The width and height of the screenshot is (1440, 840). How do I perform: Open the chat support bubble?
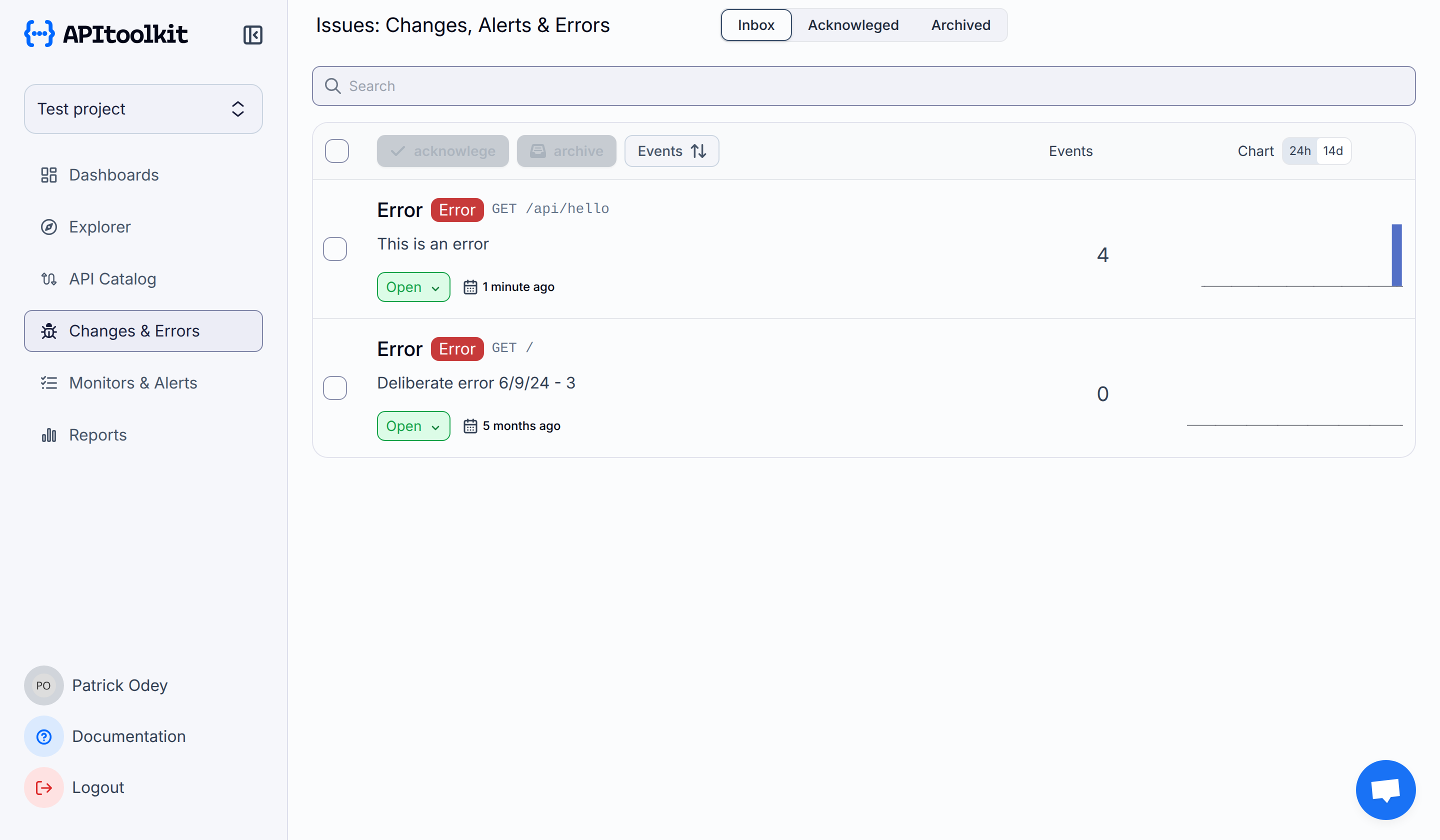[1385, 789]
